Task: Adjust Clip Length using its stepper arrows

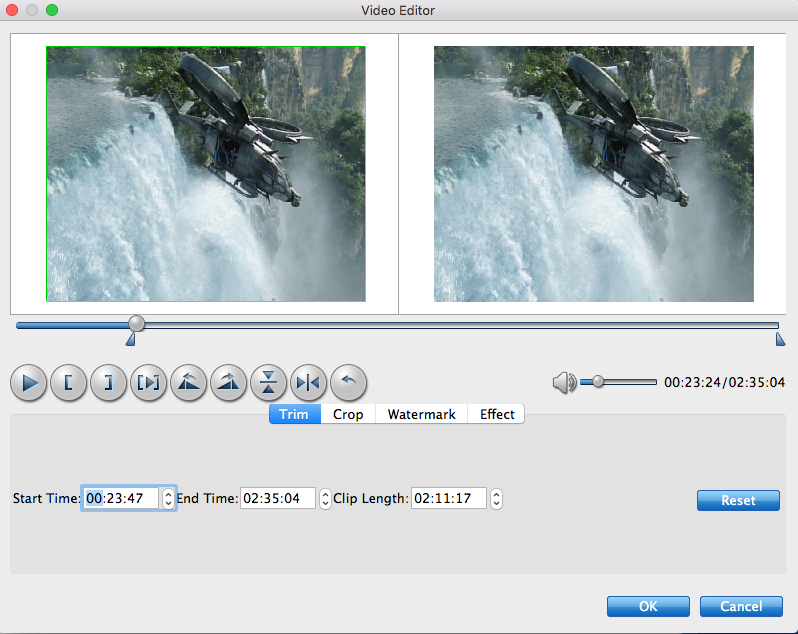Action: tap(496, 498)
